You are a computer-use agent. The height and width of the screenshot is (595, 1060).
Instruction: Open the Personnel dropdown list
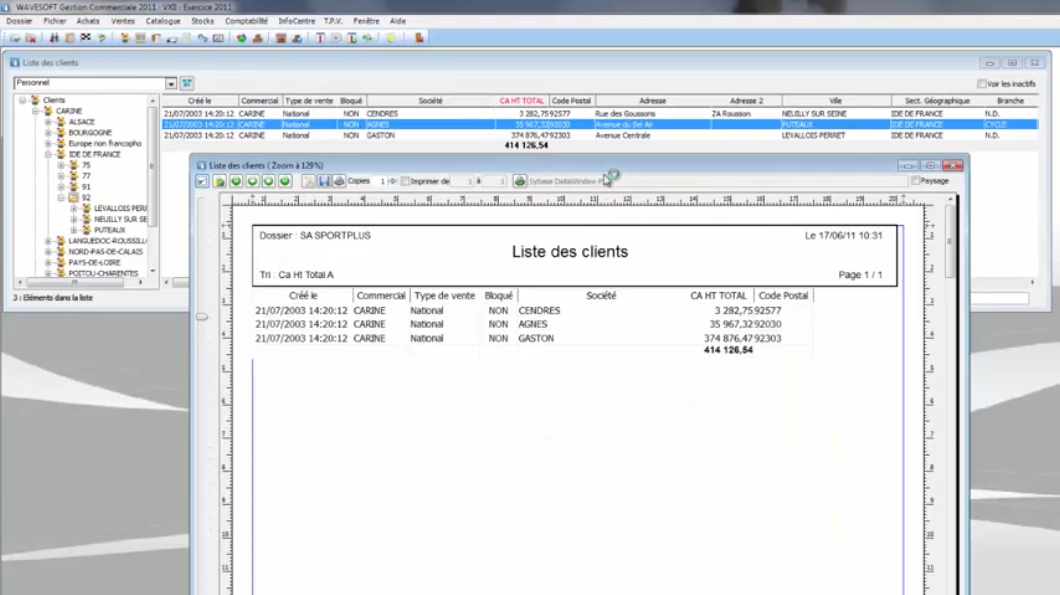pyautogui.click(x=171, y=83)
